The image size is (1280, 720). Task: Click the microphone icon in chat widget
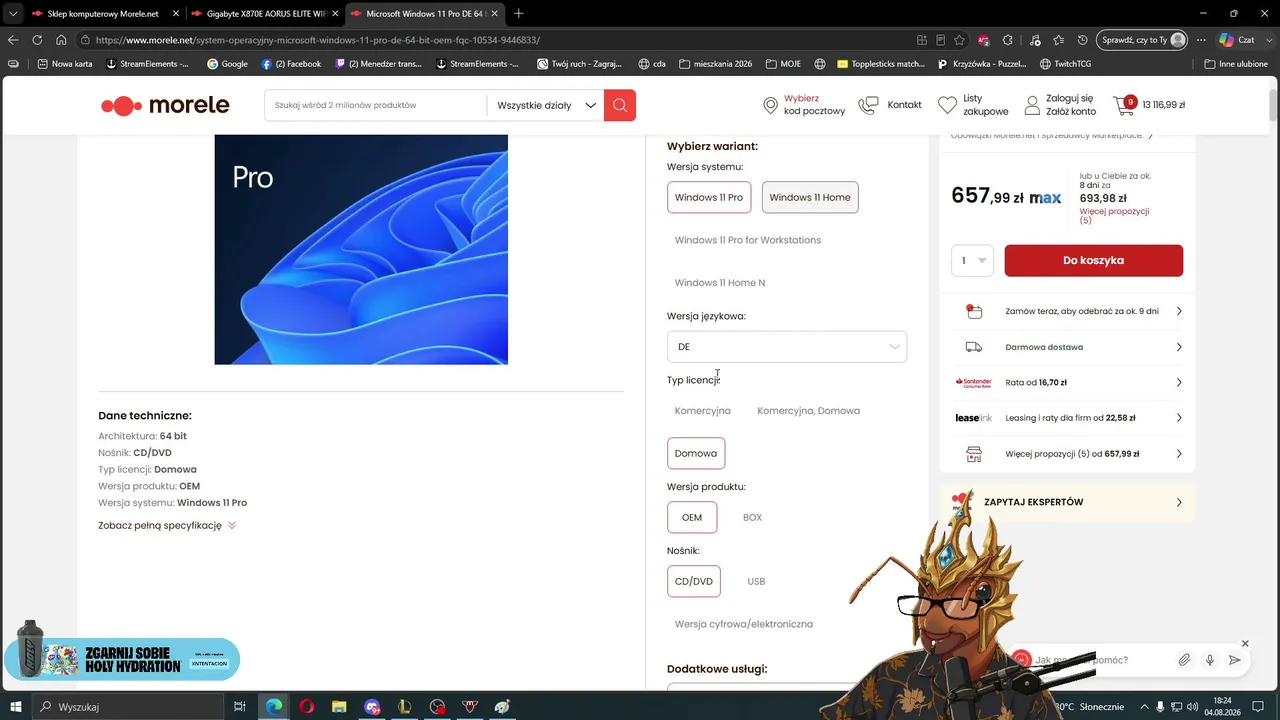click(x=1210, y=660)
